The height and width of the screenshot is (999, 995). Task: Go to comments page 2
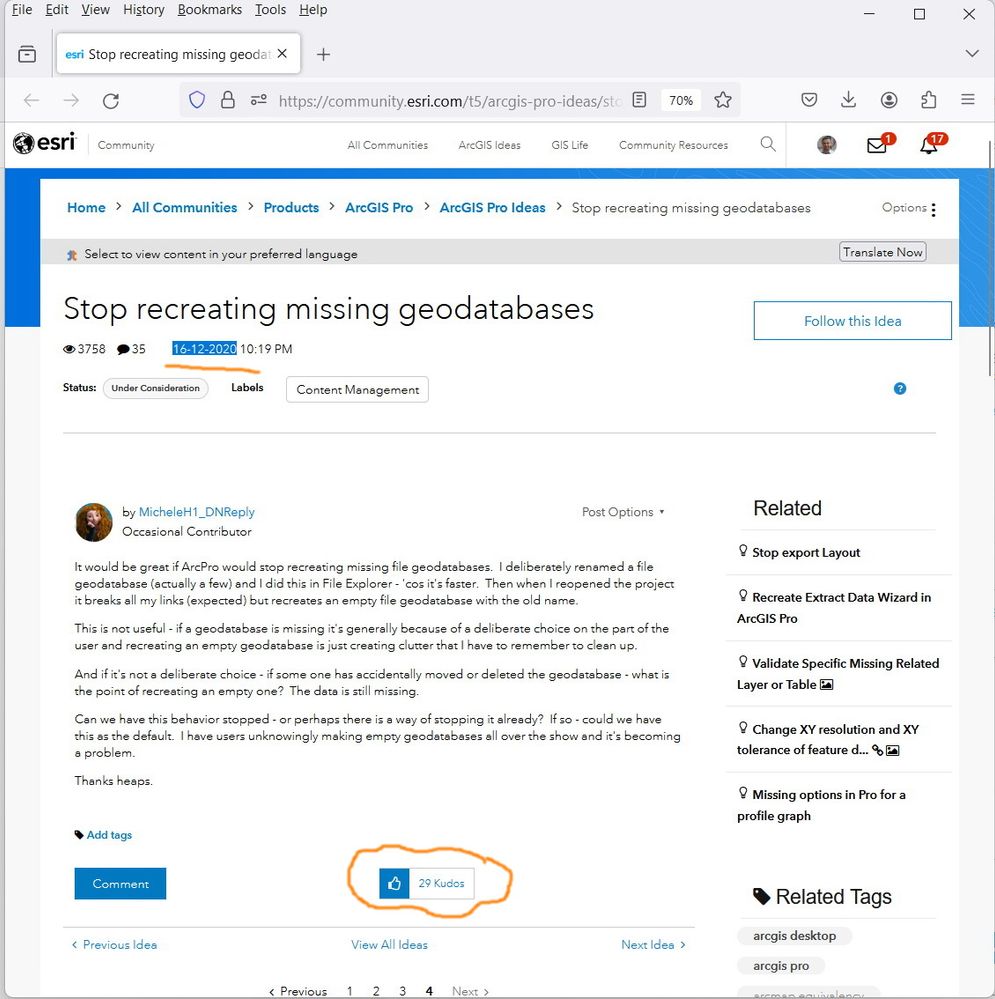coord(376,991)
